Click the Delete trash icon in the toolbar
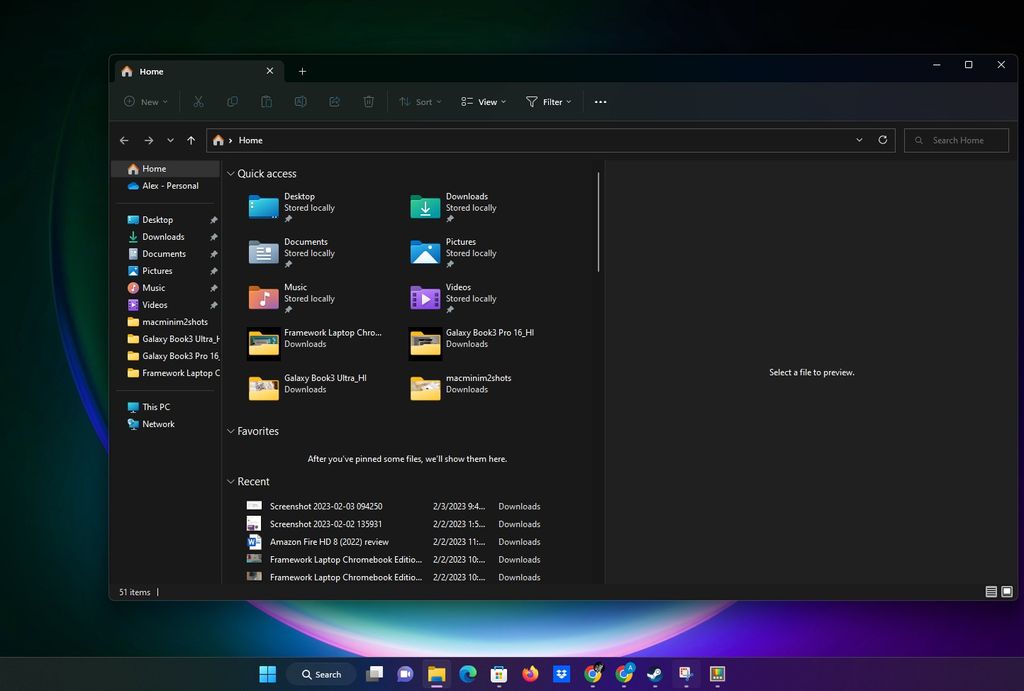 pos(368,101)
